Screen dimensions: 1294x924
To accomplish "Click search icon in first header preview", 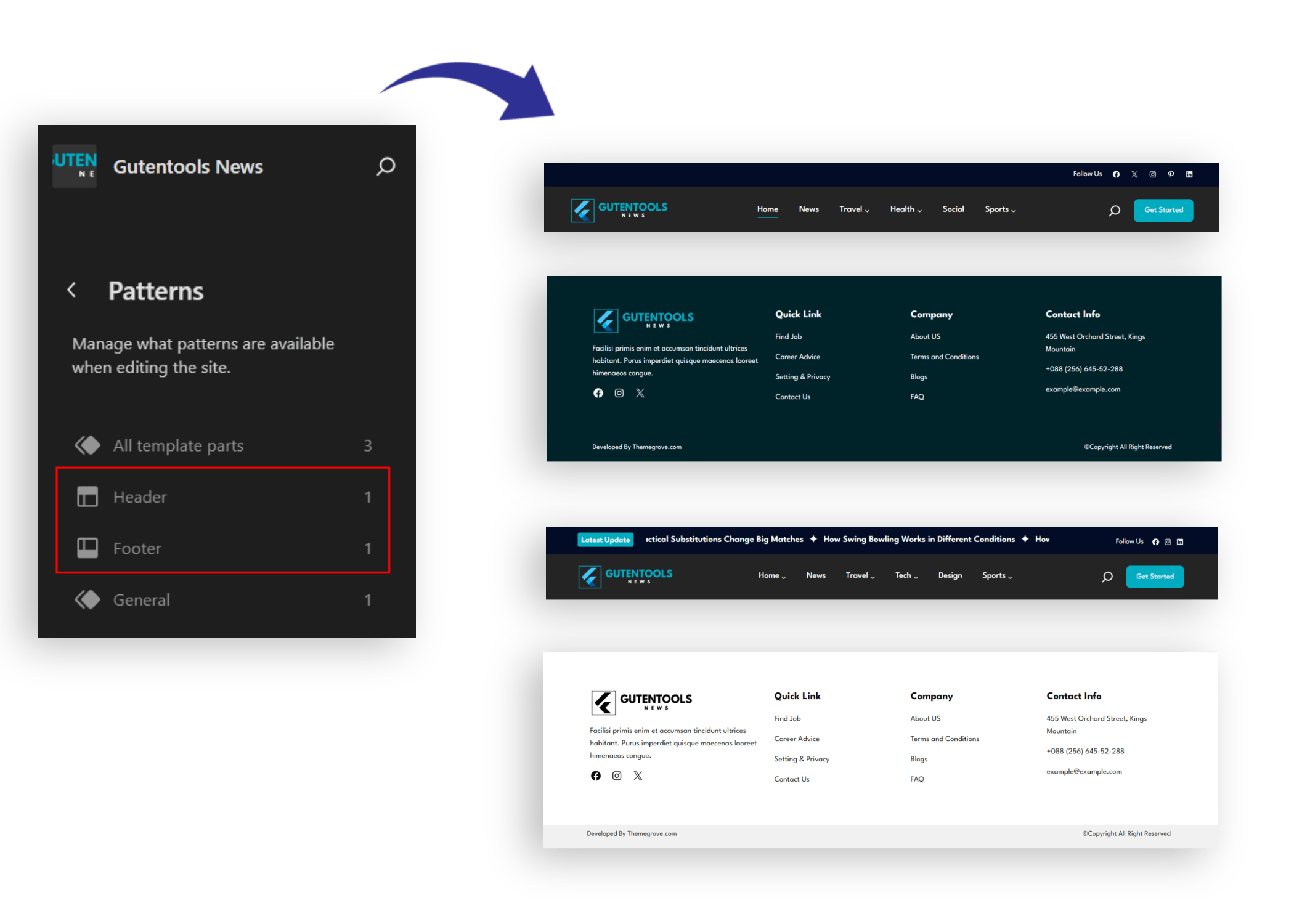I will click(x=1114, y=211).
